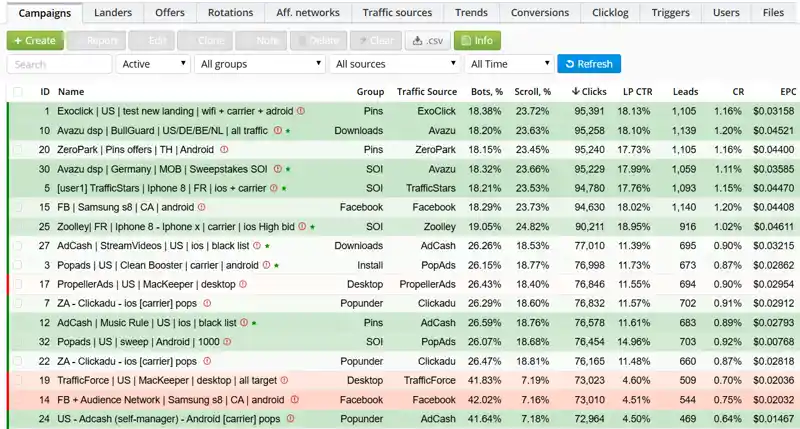Screen dimensions: 800x429
Task: Open info icon on campaign ID 22 Clickadu row
Action: click(207, 361)
